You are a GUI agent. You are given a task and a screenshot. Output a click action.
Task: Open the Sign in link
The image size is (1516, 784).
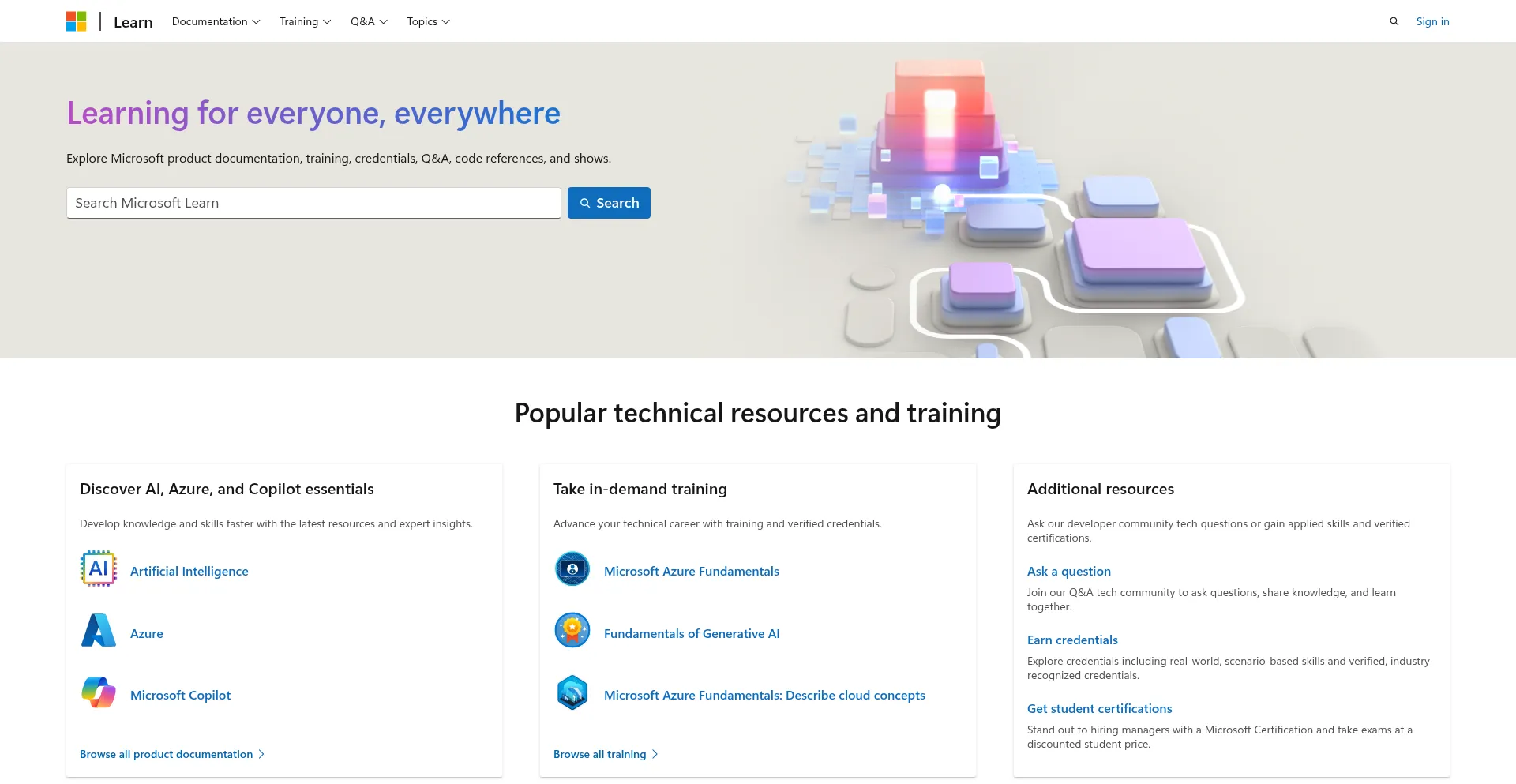[1432, 21]
